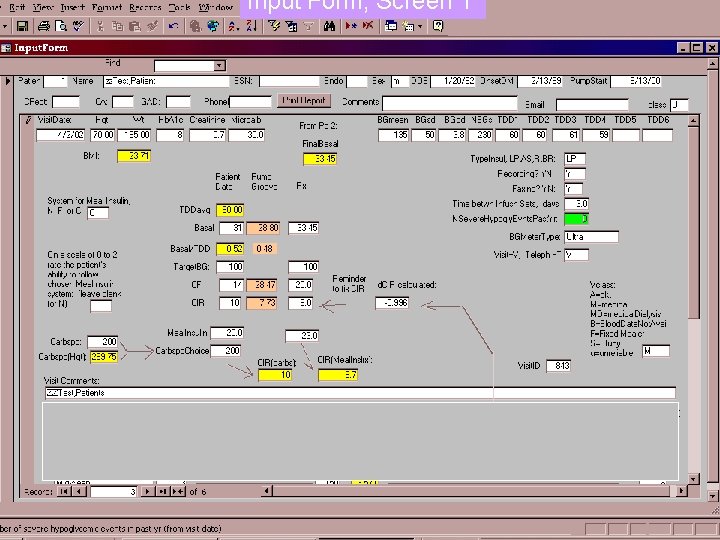The height and width of the screenshot is (540, 720).
Task: Click the Name field with zzTest,Patient
Action: point(166,81)
